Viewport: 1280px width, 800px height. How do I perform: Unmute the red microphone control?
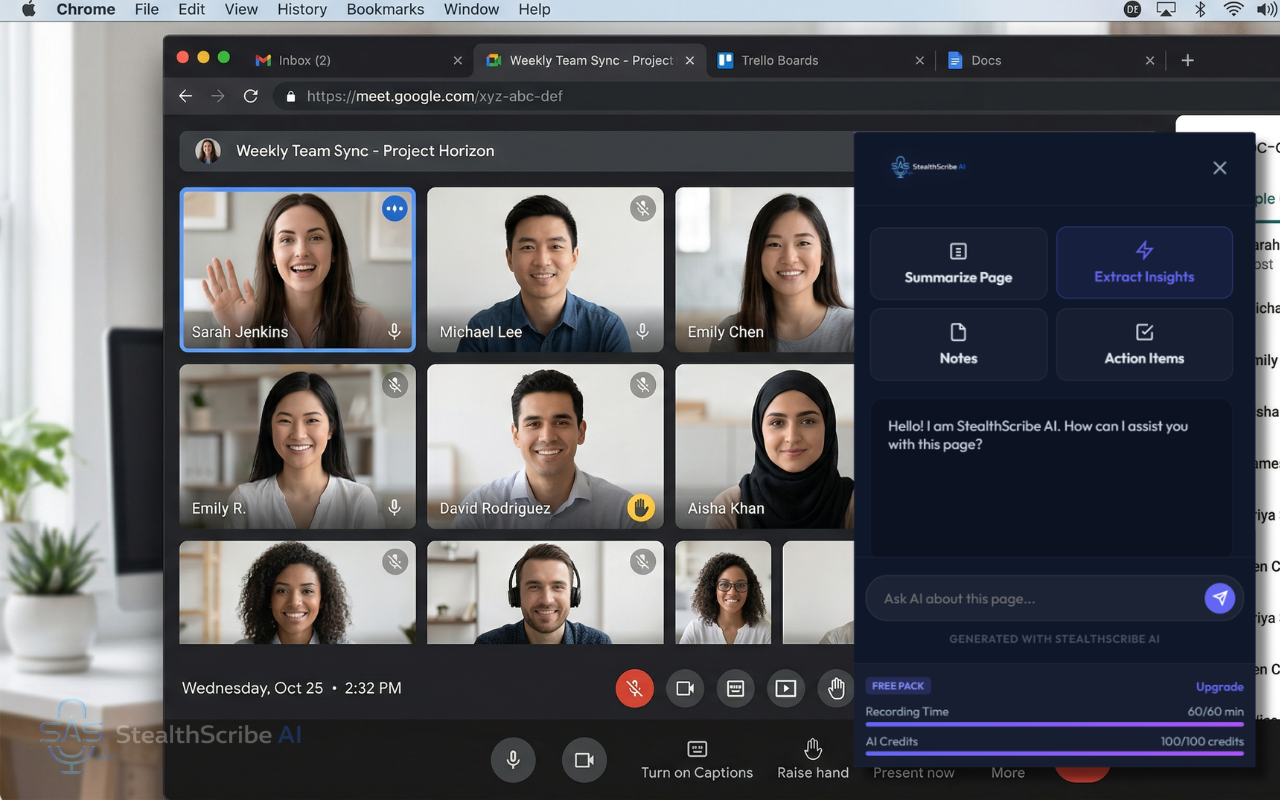(634, 688)
